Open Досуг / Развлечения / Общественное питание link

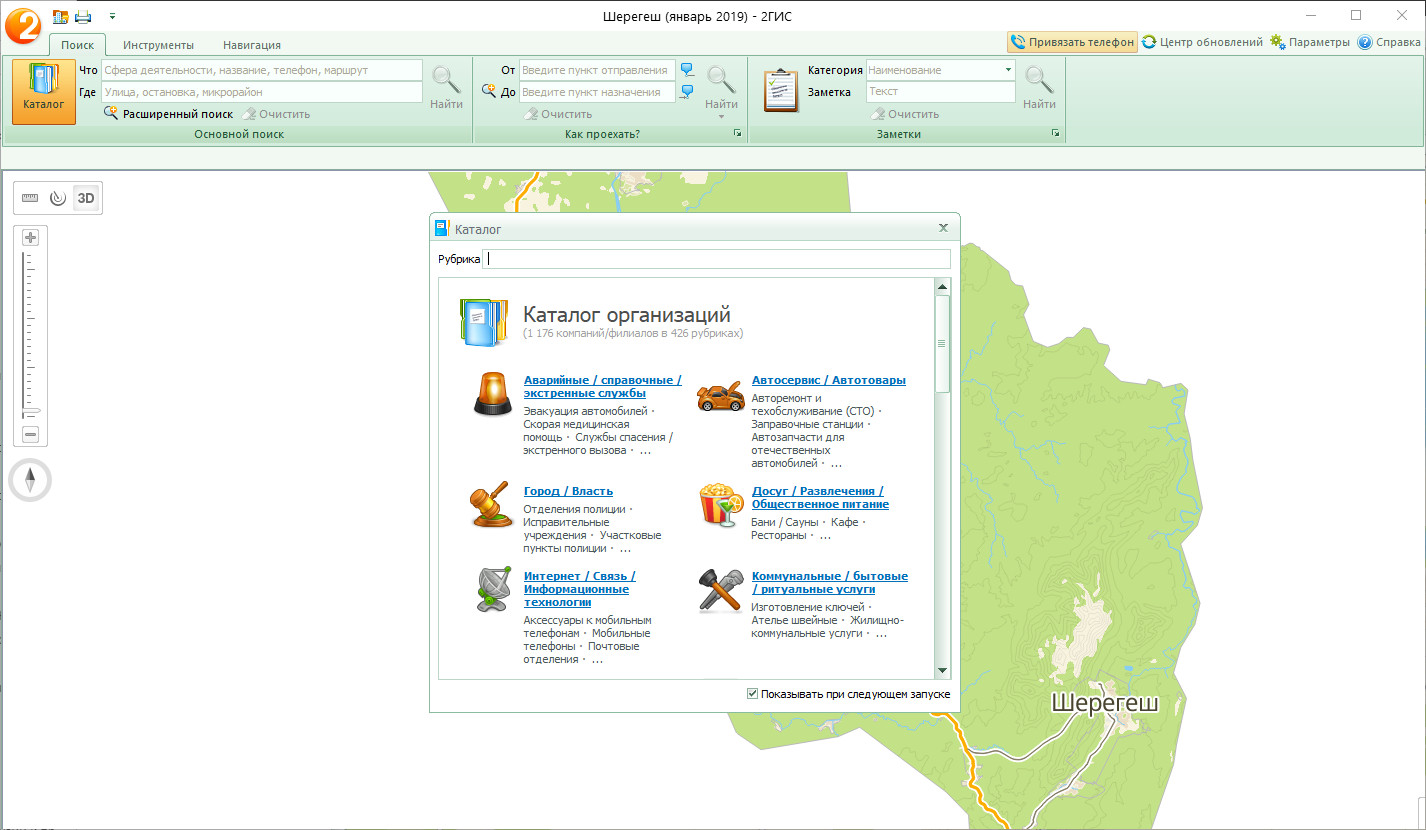(x=820, y=497)
